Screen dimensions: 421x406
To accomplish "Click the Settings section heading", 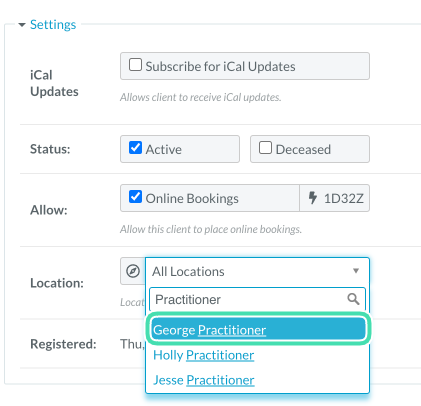I will 53,25.
